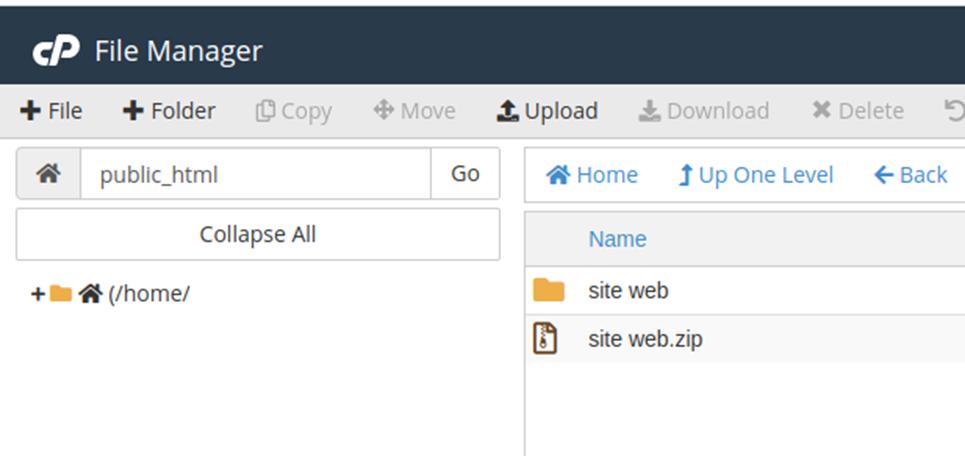Open the Upload dialog
965x456 pixels.
click(547, 111)
